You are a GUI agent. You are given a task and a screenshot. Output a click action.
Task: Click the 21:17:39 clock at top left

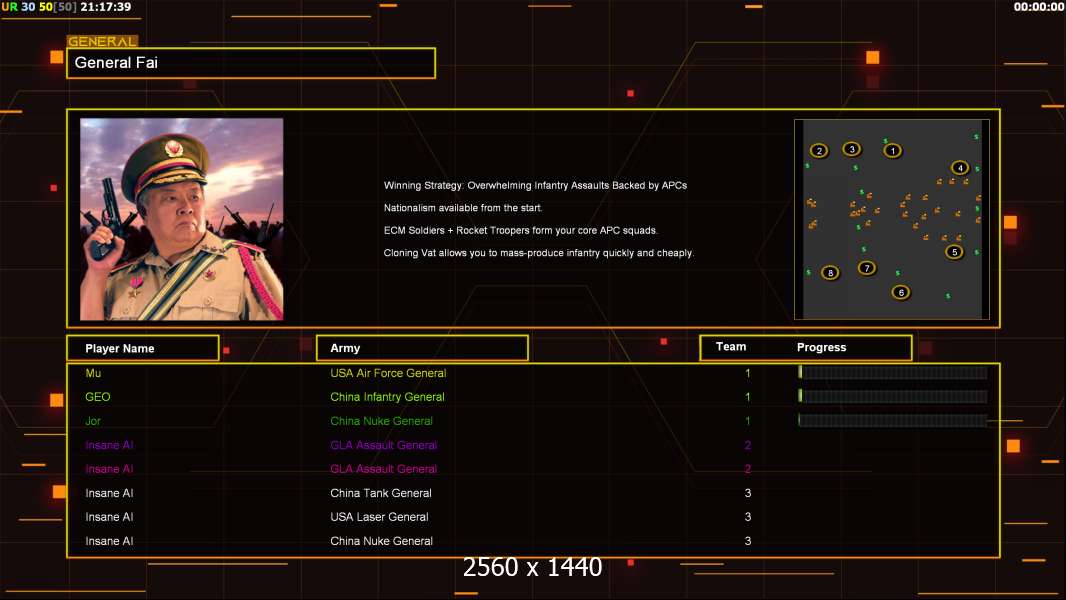click(x=105, y=7)
